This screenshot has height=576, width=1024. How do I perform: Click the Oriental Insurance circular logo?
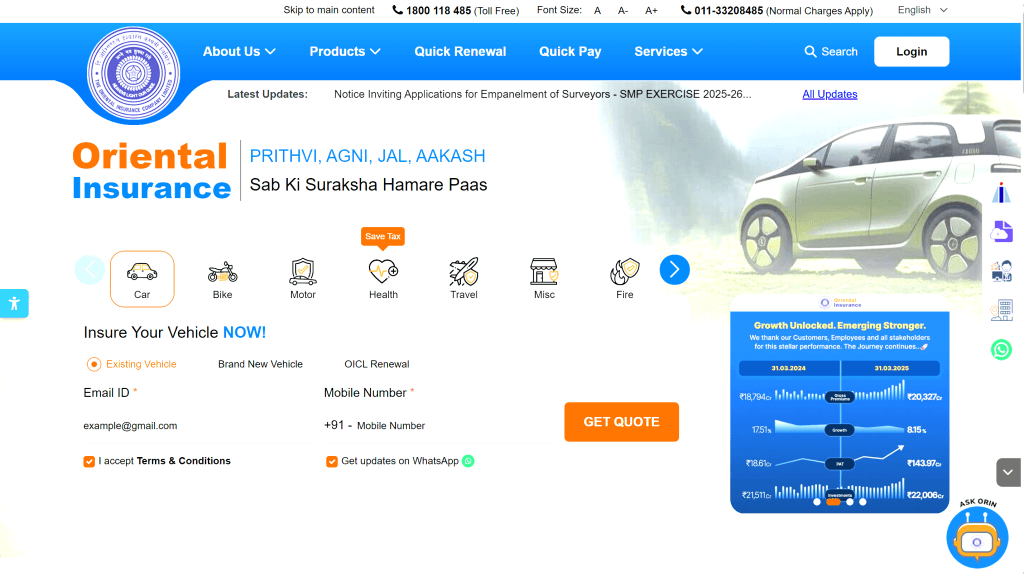133,74
